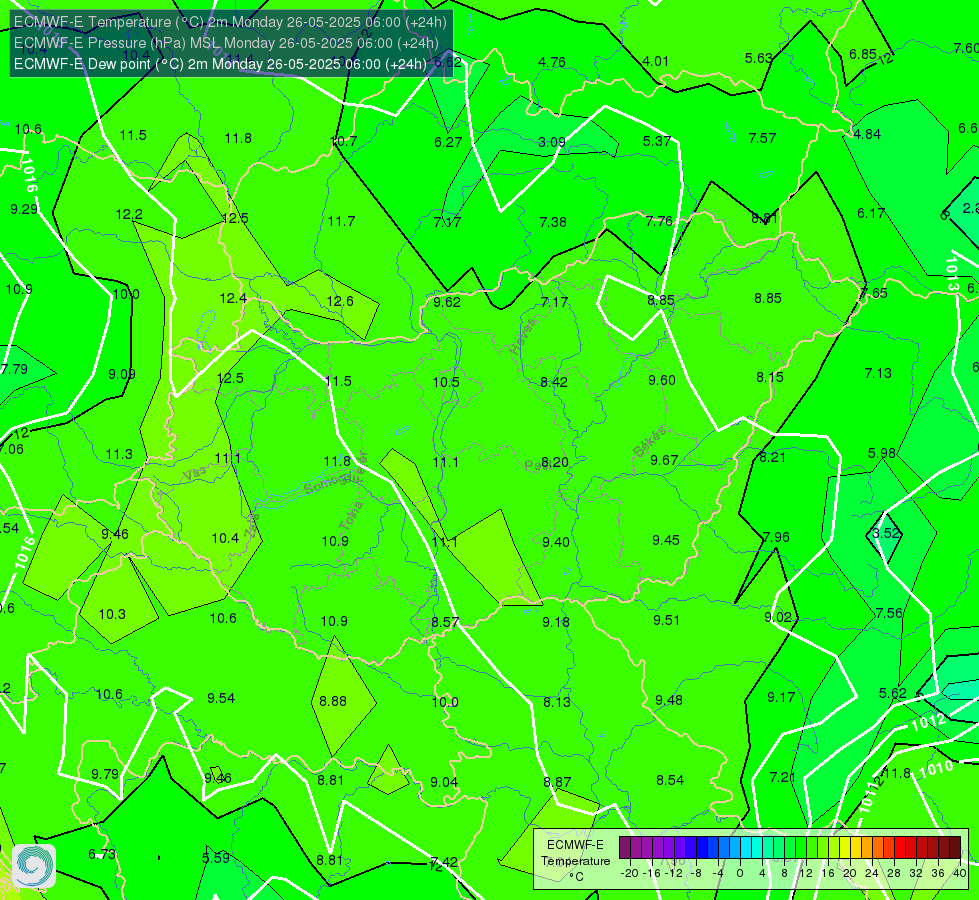The height and width of the screenshot is (900, 979).
Task: Click the 4.84 temperature value
Action: [x=867, y=134]
